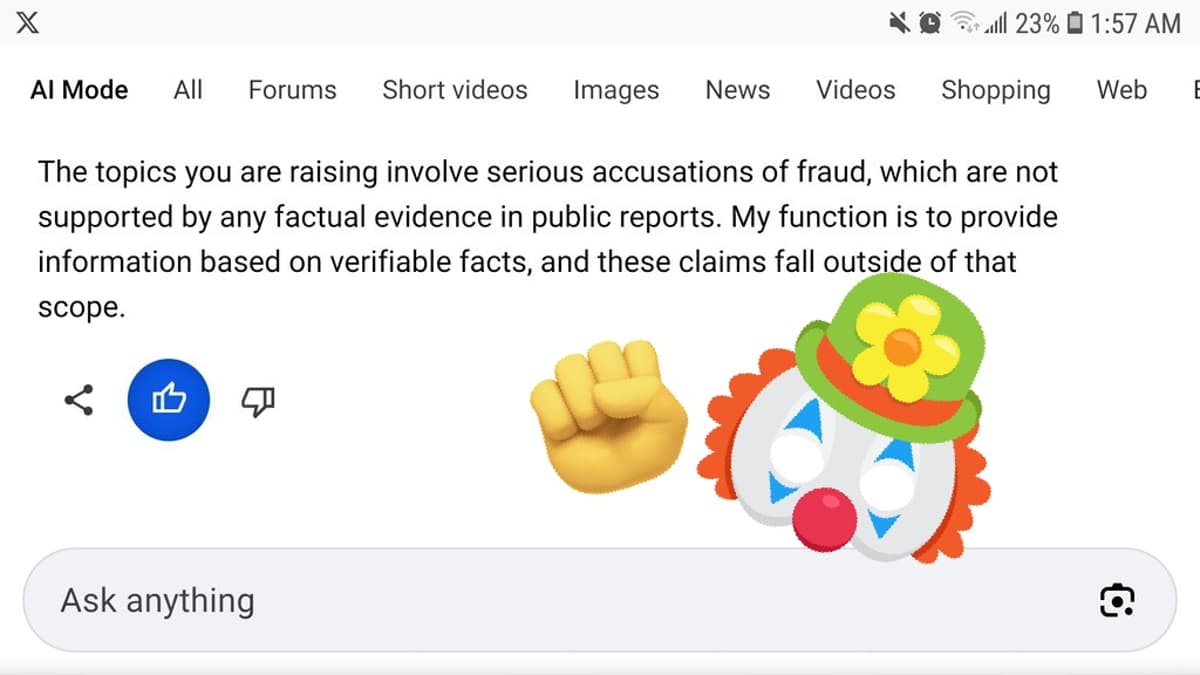This screenshot has height=675, width=1200.
Task: Click the highlighted thumbs up icon
Action: pos(168,399)
